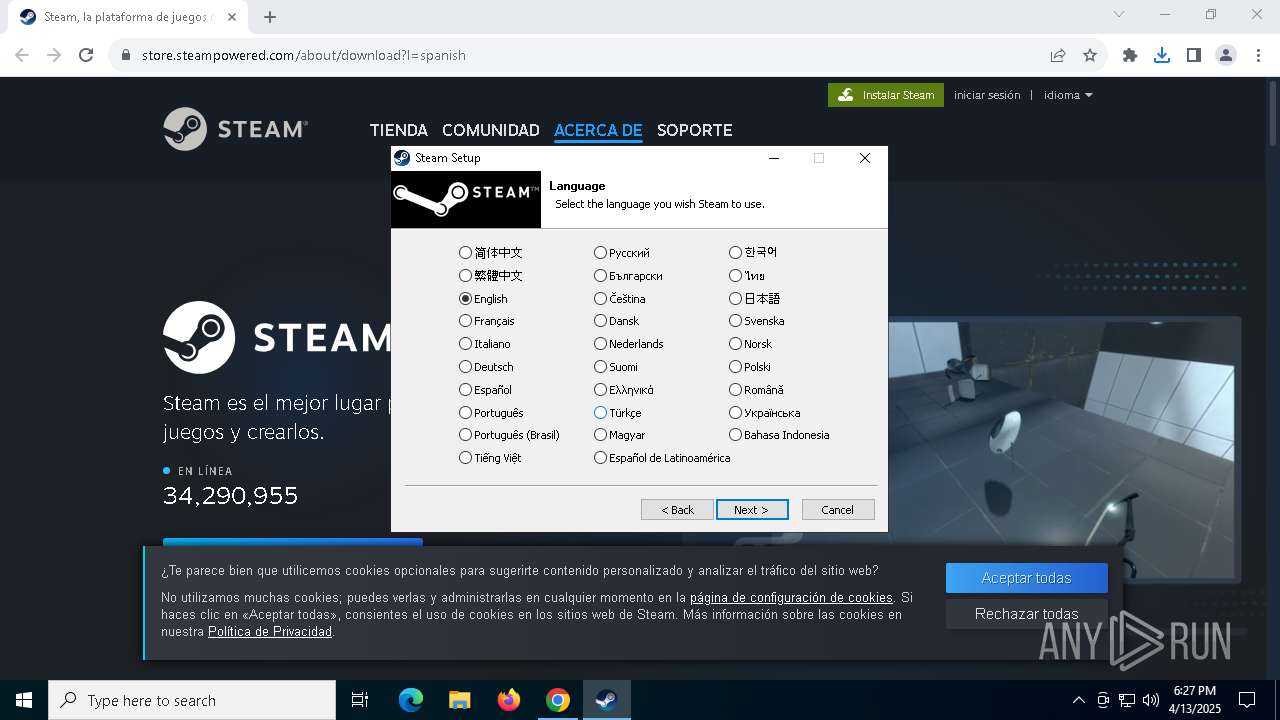Image resolution: width=1280 pixels, height=720 pixels.
Task: Select the 简体中文 language option
Action: coord(491,253)
